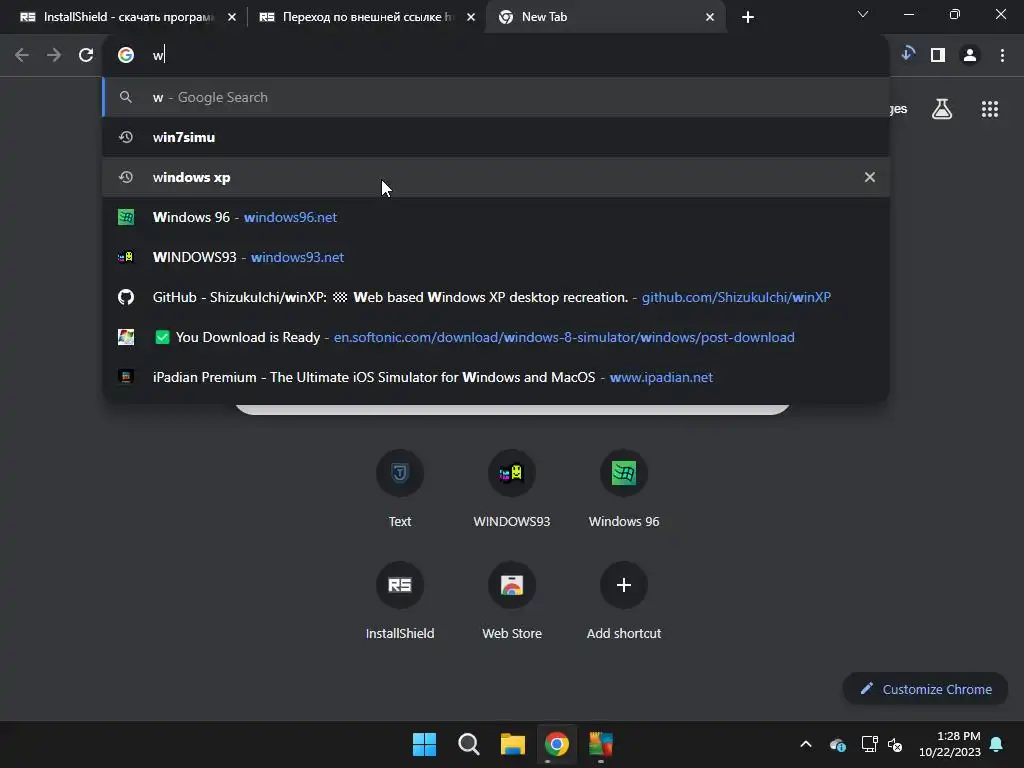The height and width of the screenshot is (768, 1024).
Task: Open the profile avatar icon
Action: [x=970, y=56]
